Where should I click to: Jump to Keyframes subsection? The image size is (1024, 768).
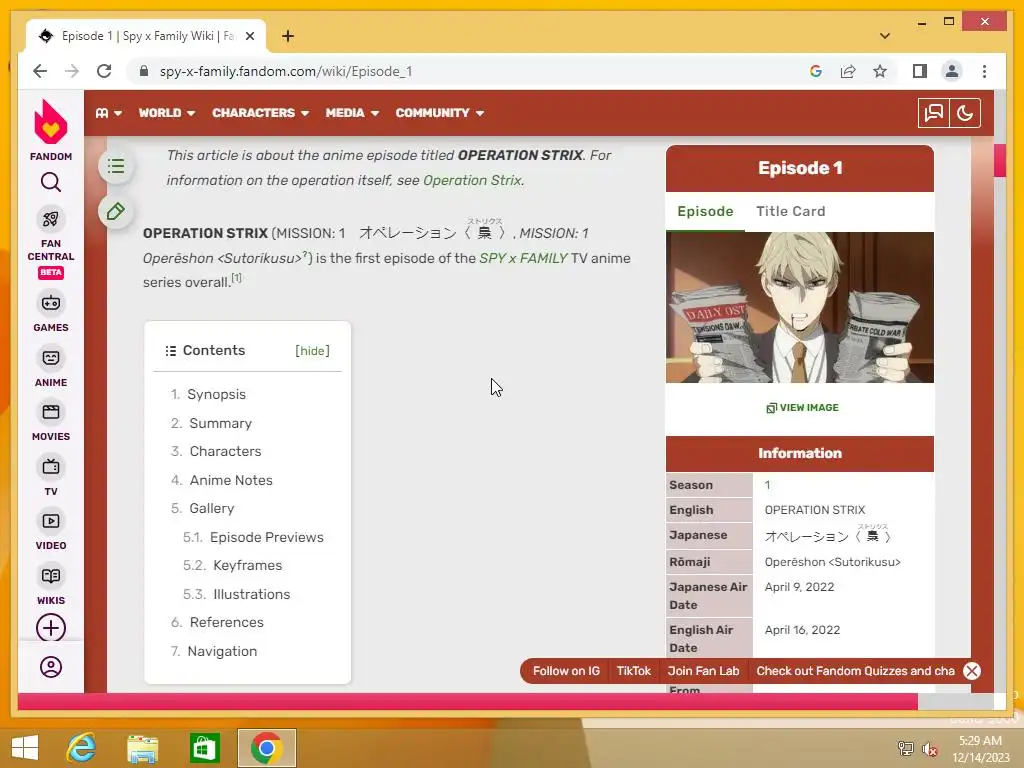[248, 566]
